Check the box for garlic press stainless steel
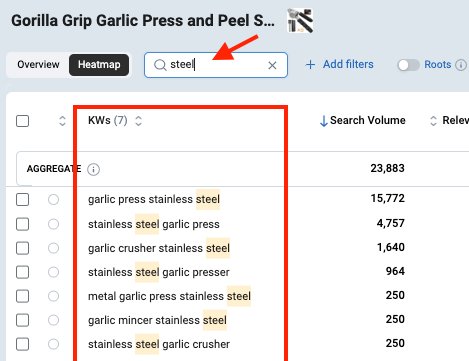 pos(23,200)
